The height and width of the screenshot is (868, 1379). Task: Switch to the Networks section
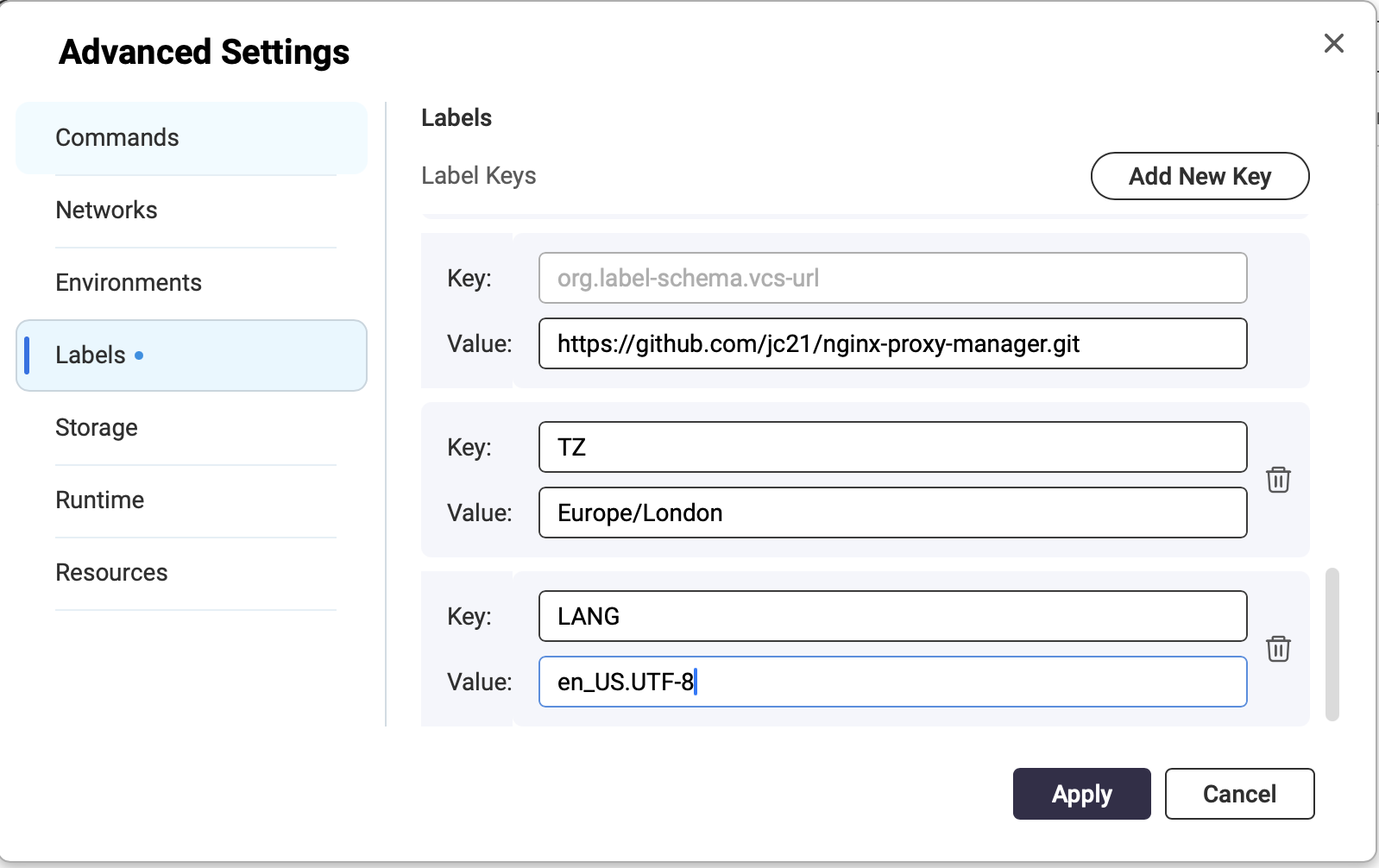click(192, 211)
